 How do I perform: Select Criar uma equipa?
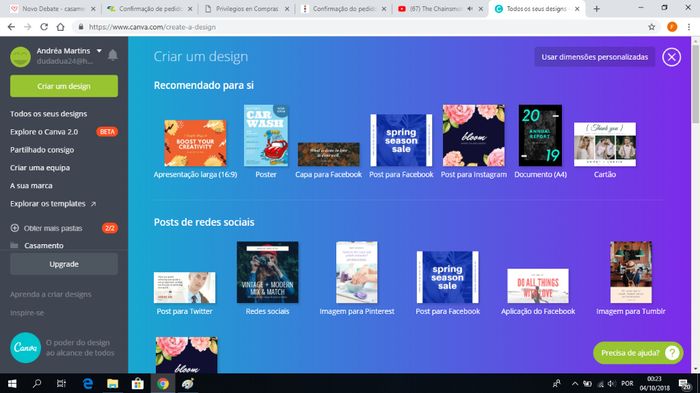click(x=40, y=167)
